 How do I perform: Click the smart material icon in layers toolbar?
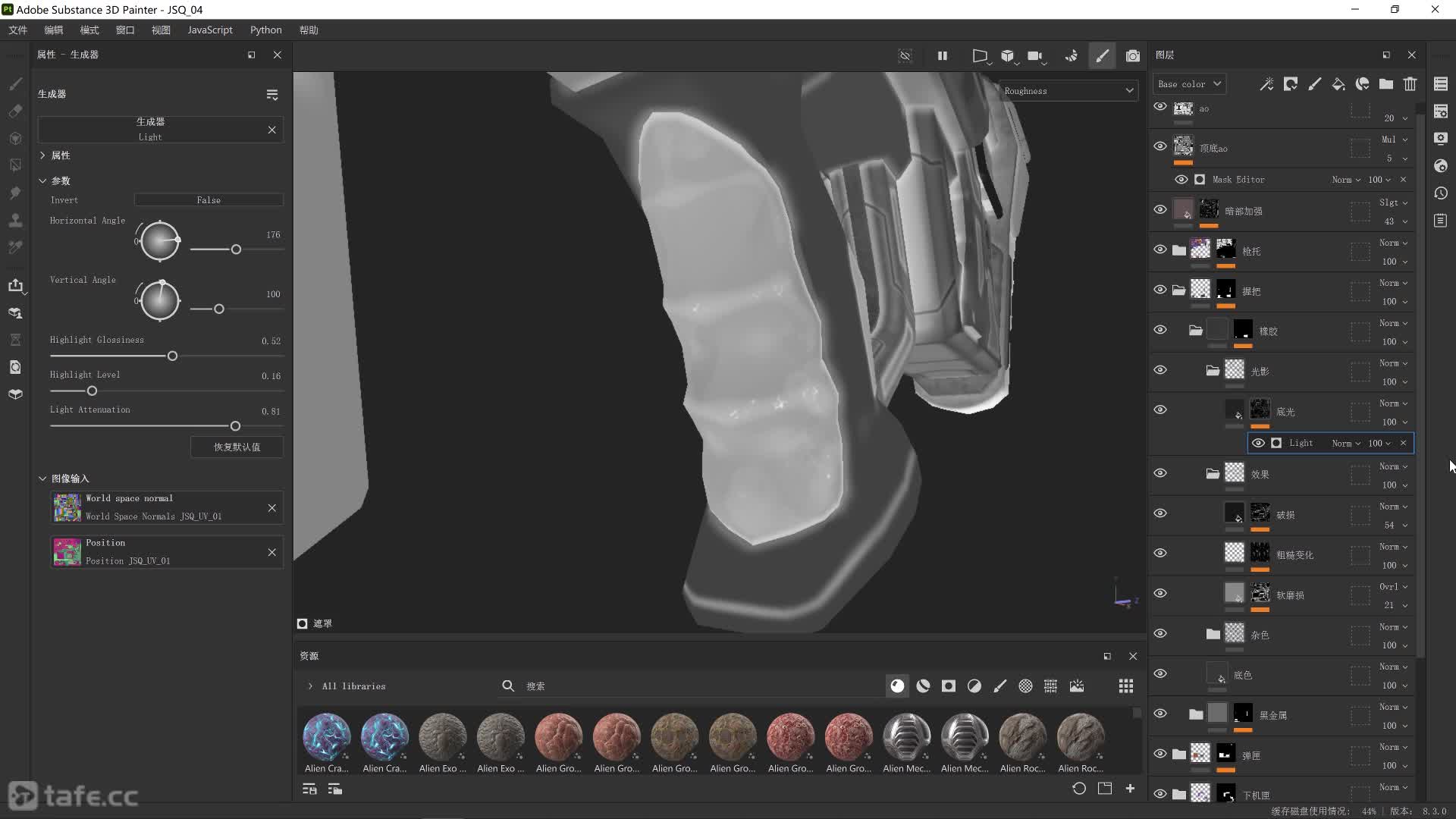pos(1363,84)
